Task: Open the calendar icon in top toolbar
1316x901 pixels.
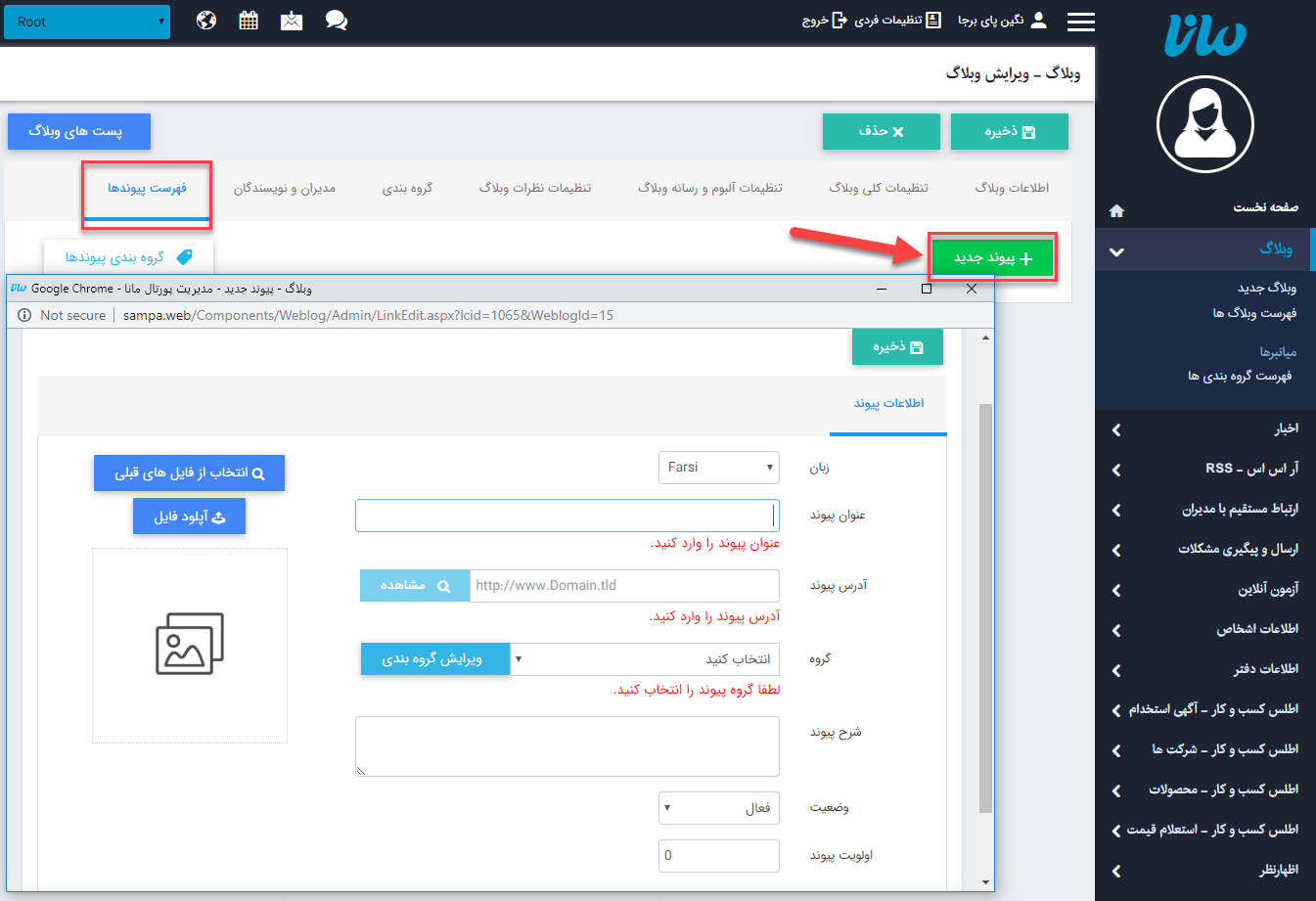Action: pos(248,20)
